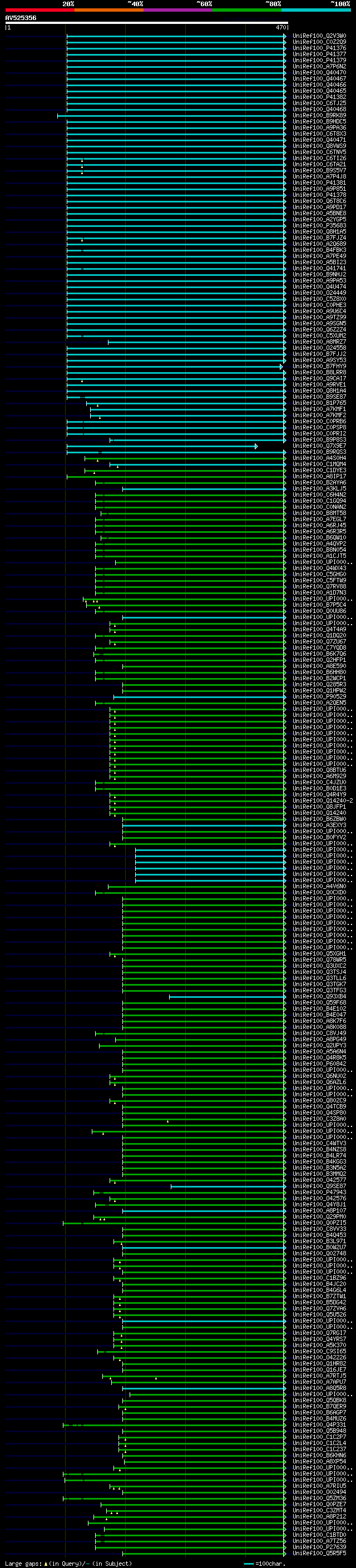Click the short cyan bar for UniRef100_Q7X9E7
The width and height of the screenshot is (356, 1568).
162,446
